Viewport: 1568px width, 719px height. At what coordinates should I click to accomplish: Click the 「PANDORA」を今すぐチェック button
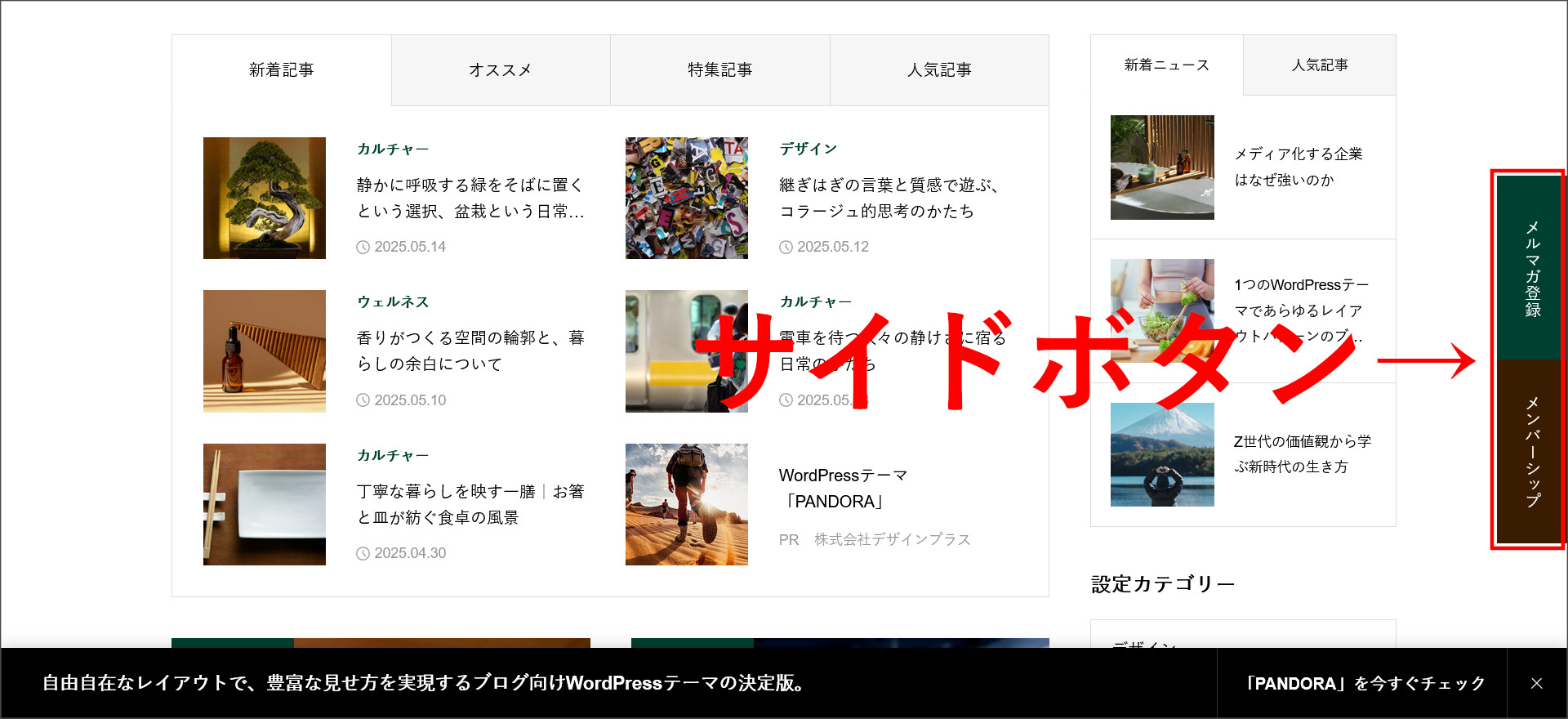1361,683
